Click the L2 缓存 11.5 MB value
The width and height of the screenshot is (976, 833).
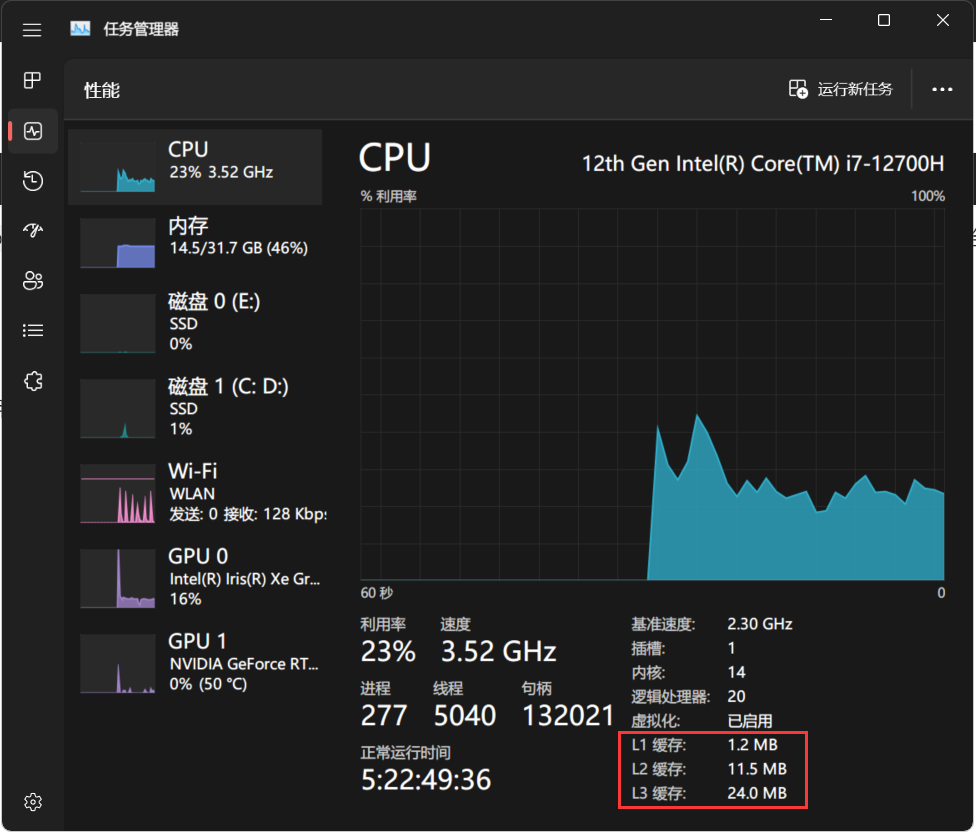[x=757, y=769]
